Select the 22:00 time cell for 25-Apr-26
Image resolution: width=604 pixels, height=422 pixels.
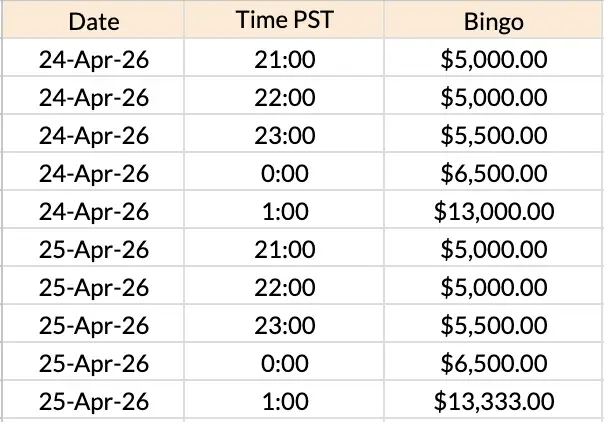click(286, 287)
